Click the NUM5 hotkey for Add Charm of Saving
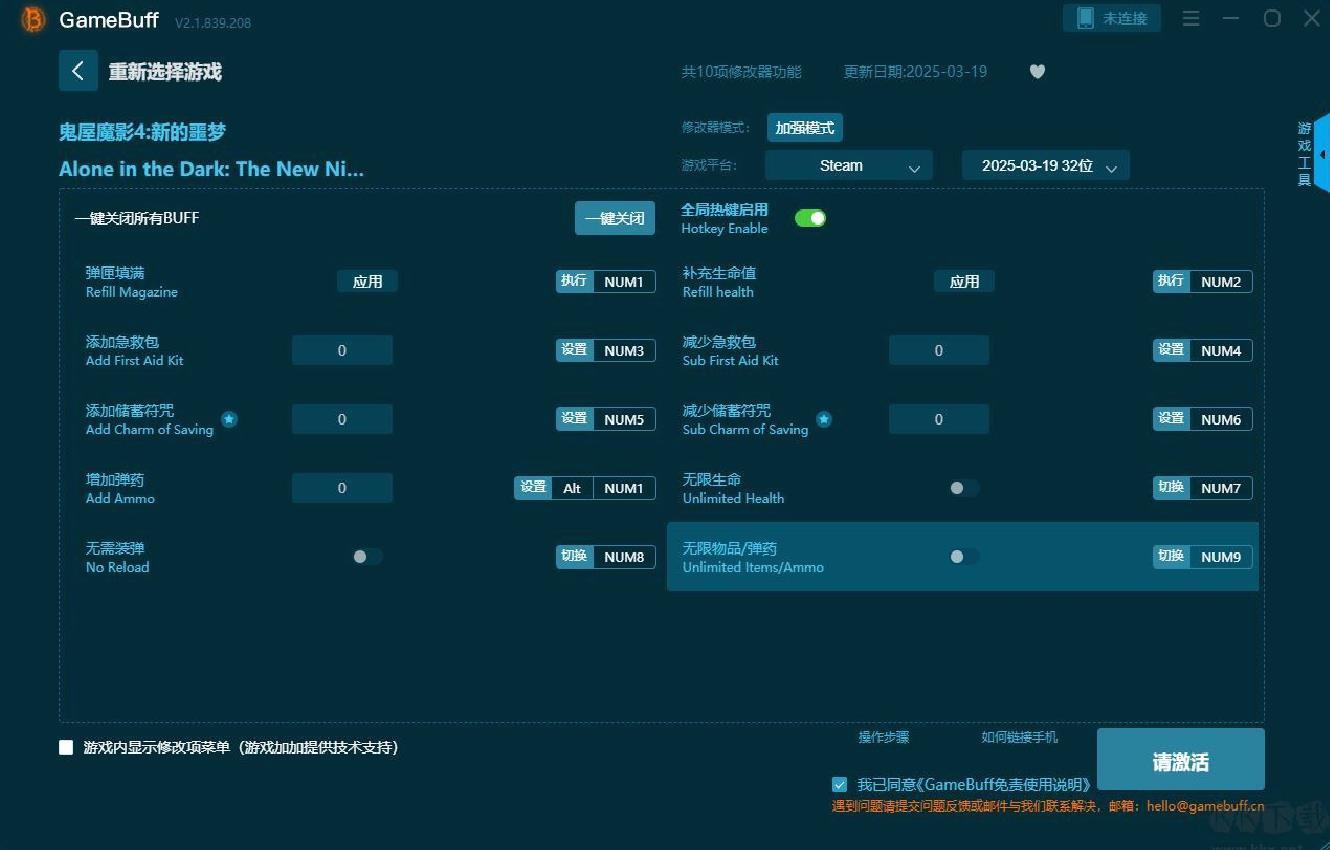 (x=624, y=420)
